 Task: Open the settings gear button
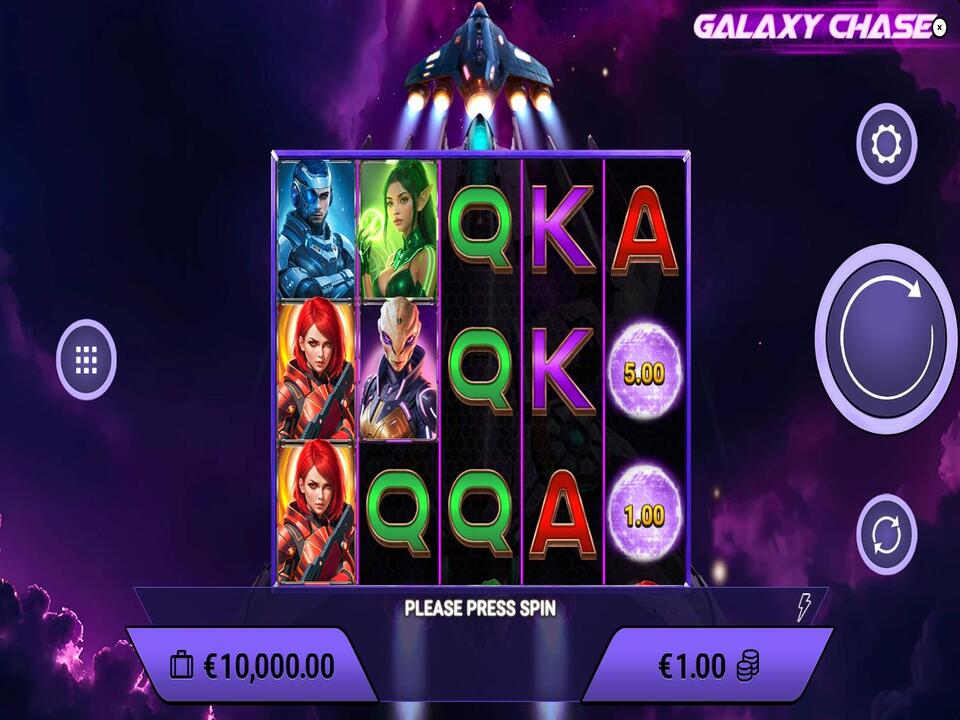click(886, 144)
